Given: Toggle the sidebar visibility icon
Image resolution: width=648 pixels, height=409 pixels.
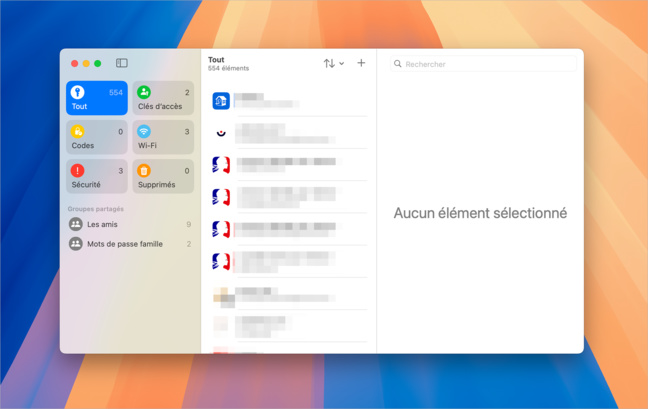Looking at the screenshot, I should (122, 63).
